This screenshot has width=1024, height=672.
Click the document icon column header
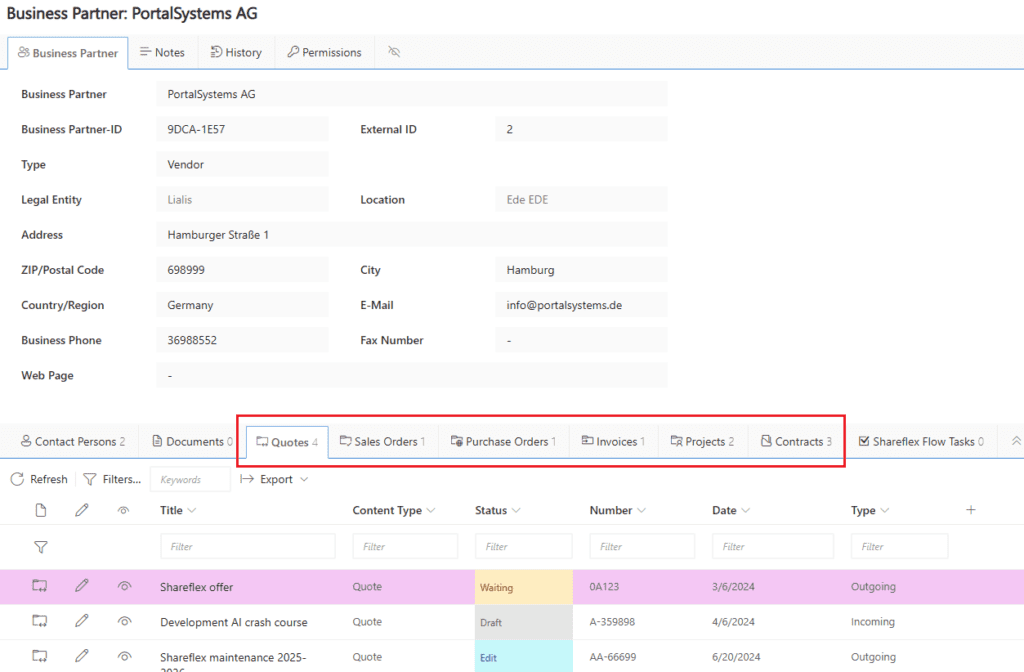[40, 510]
